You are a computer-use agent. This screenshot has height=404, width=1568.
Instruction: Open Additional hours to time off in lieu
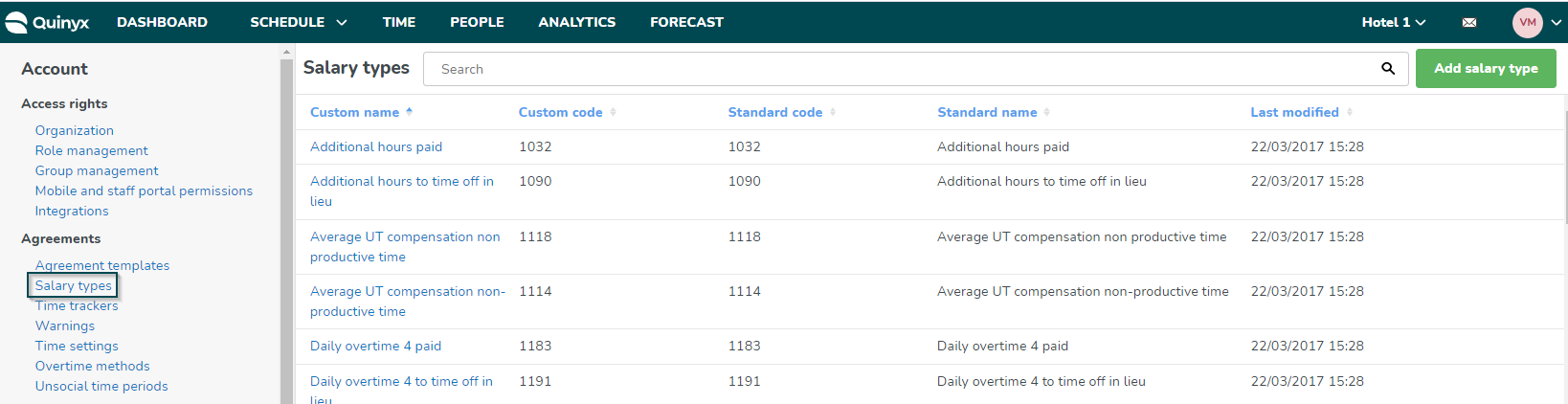point(402,191)
